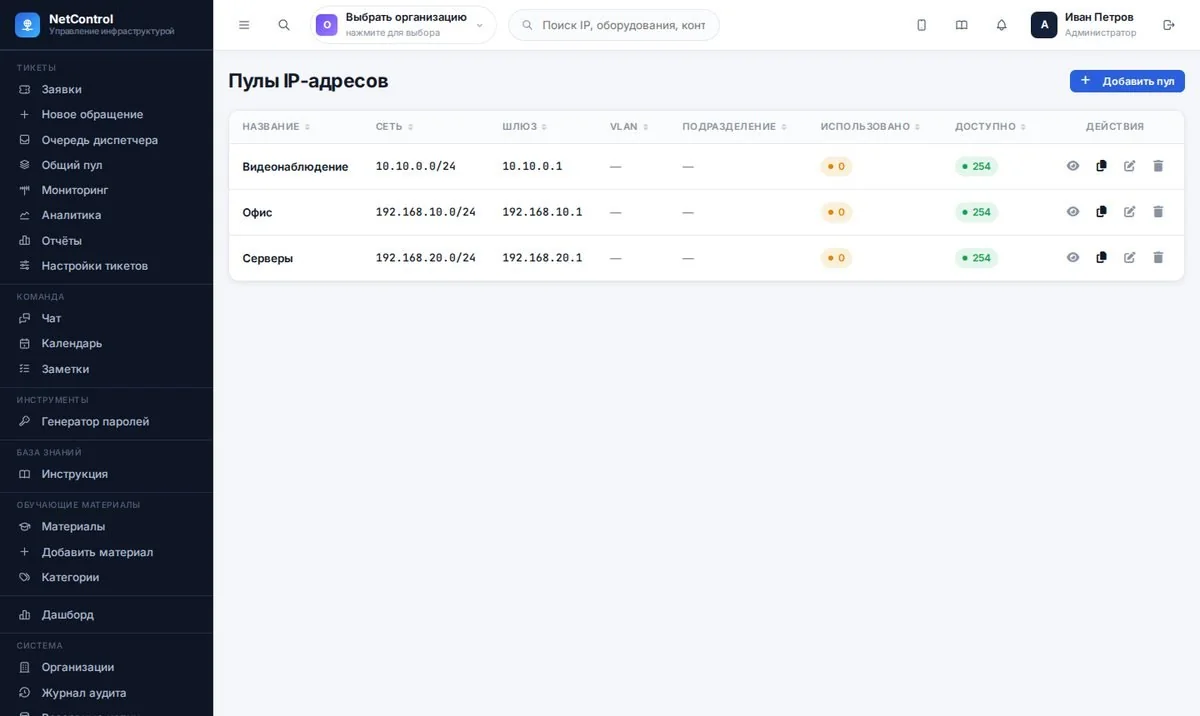Image resolution: width=1200 pixels, height=716 pixels.
Task: Sort the table by Доступно column
Action: coord(990,127)
